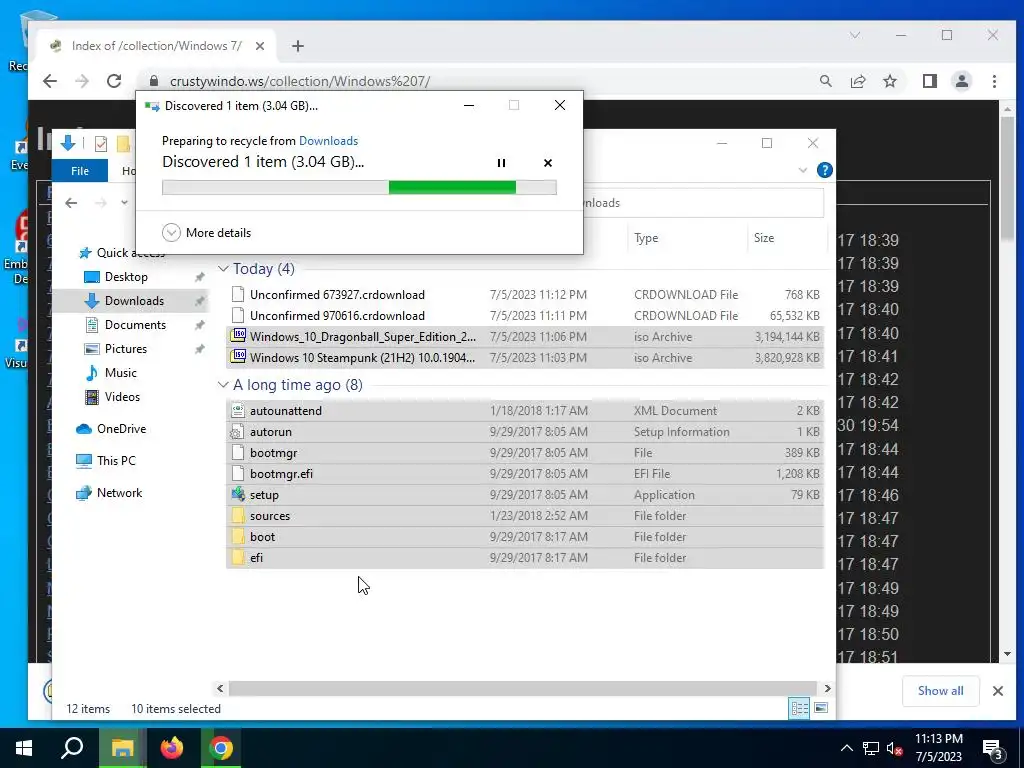Screen dimensions: 1024x768
Task: Select the autounattend XML file
Action: pyautogui.click(x=524, y=411)
